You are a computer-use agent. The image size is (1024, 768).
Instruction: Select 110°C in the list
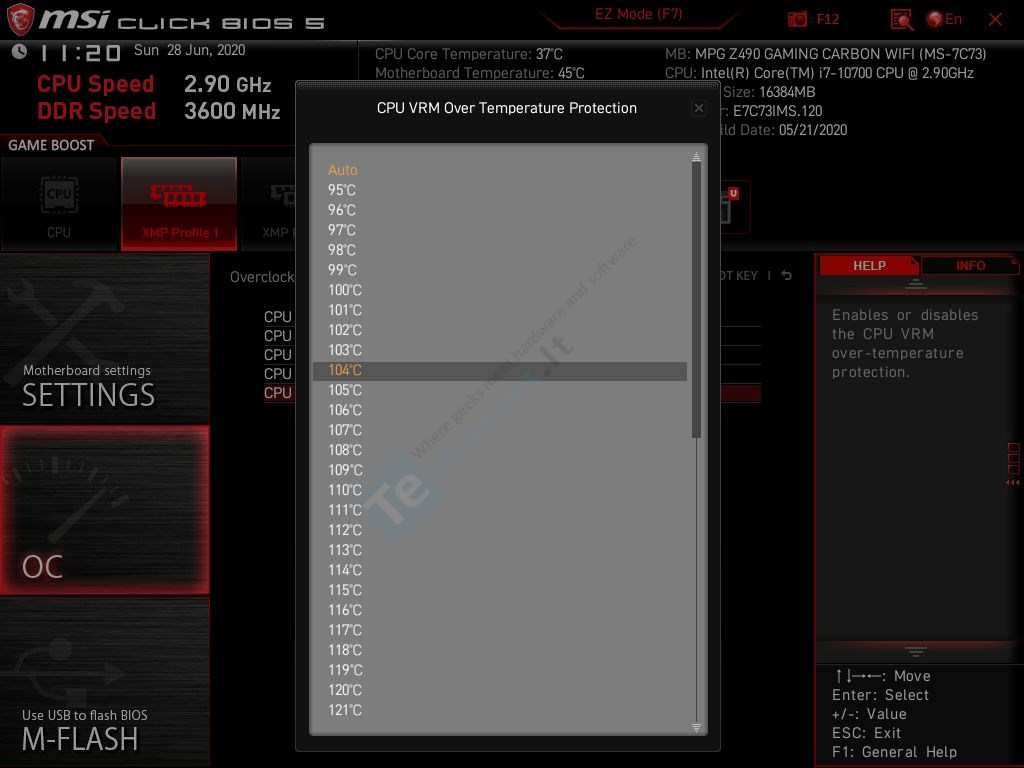500,490
